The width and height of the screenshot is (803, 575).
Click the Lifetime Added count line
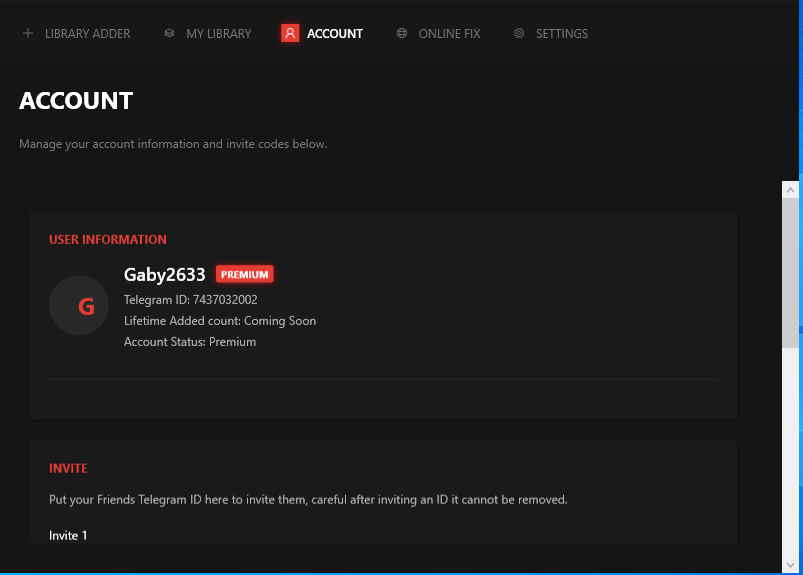[219, 321]
